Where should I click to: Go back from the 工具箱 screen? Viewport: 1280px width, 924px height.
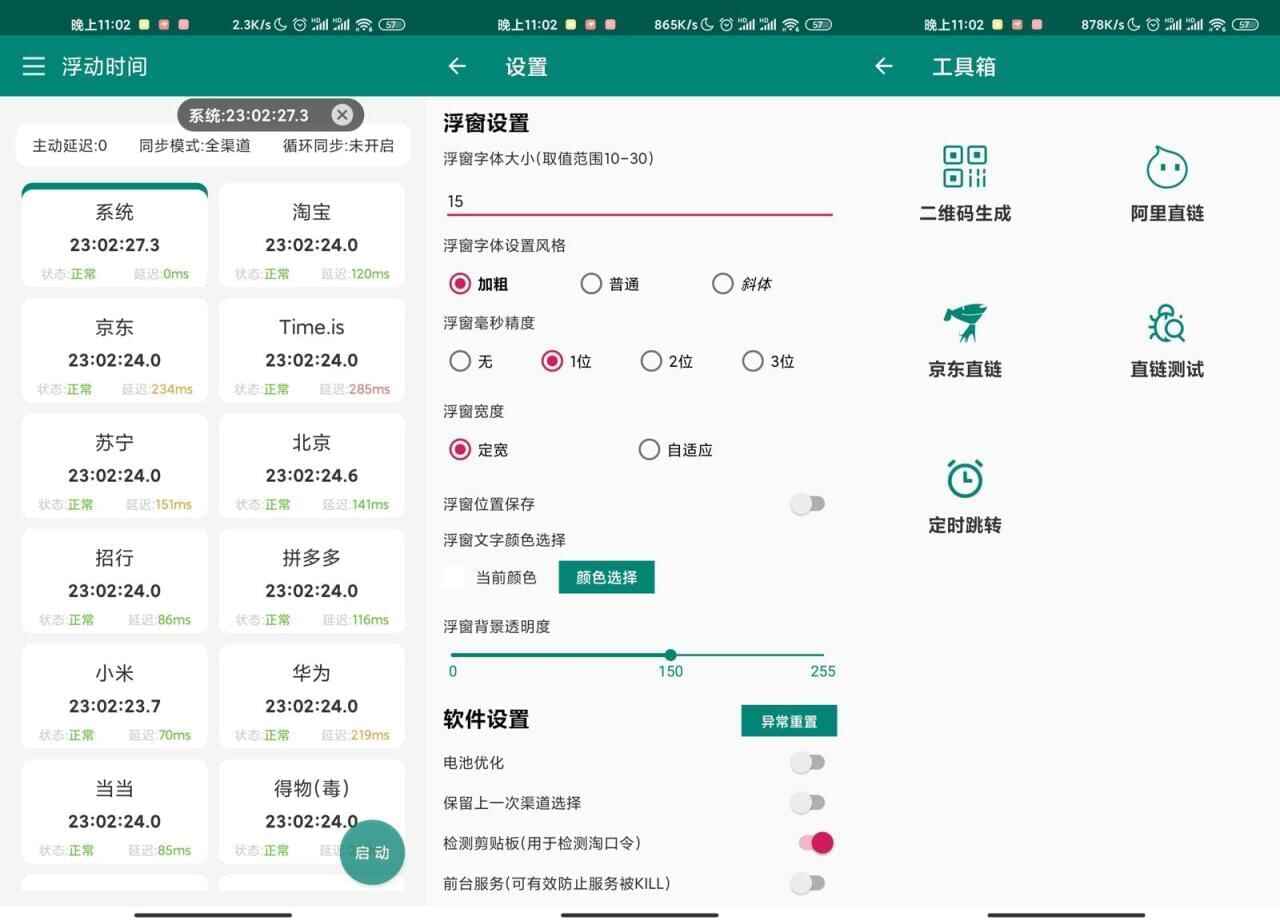[x=883, y=66]
